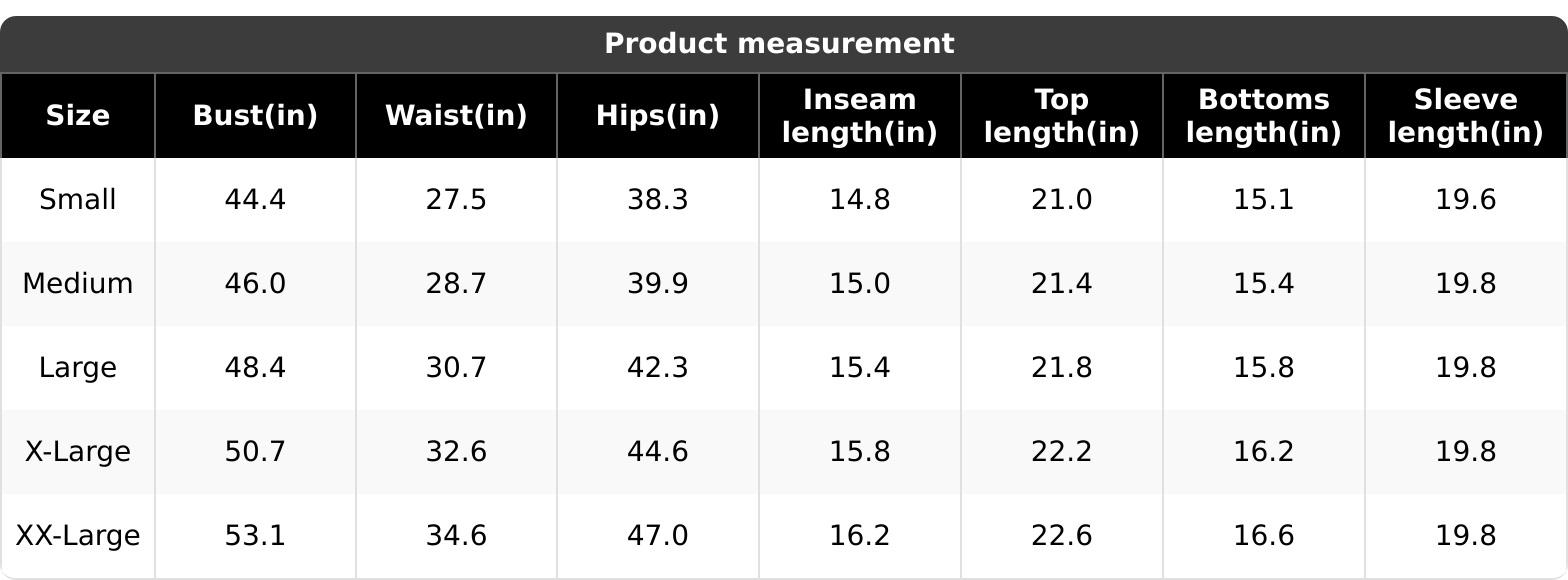This screenshot has width=1568, height=580.
Task: Click the Small size row label
Action: 78,200
